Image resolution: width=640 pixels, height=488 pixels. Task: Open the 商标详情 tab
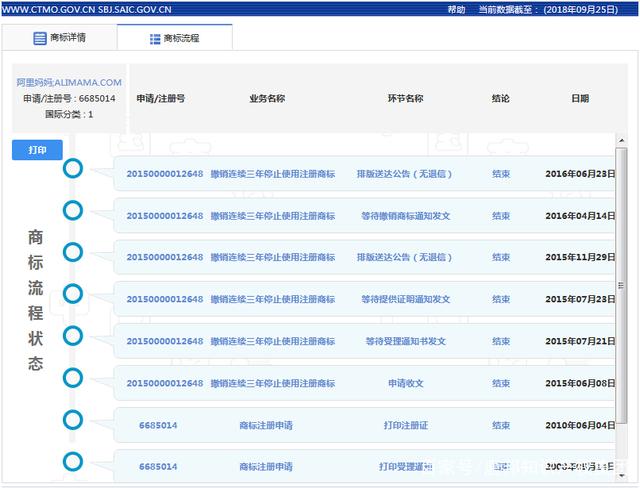coord(60,38)
